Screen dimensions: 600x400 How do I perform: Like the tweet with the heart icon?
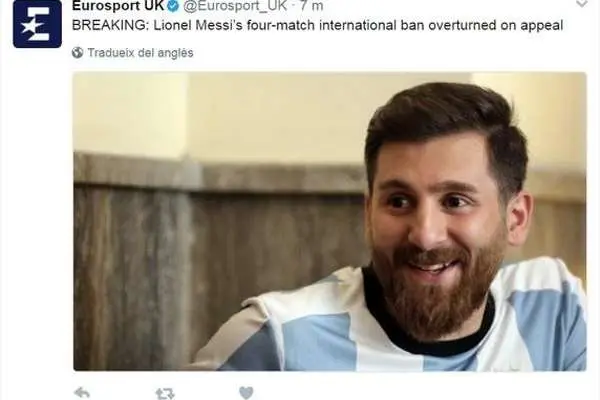[x=246, y=393]
